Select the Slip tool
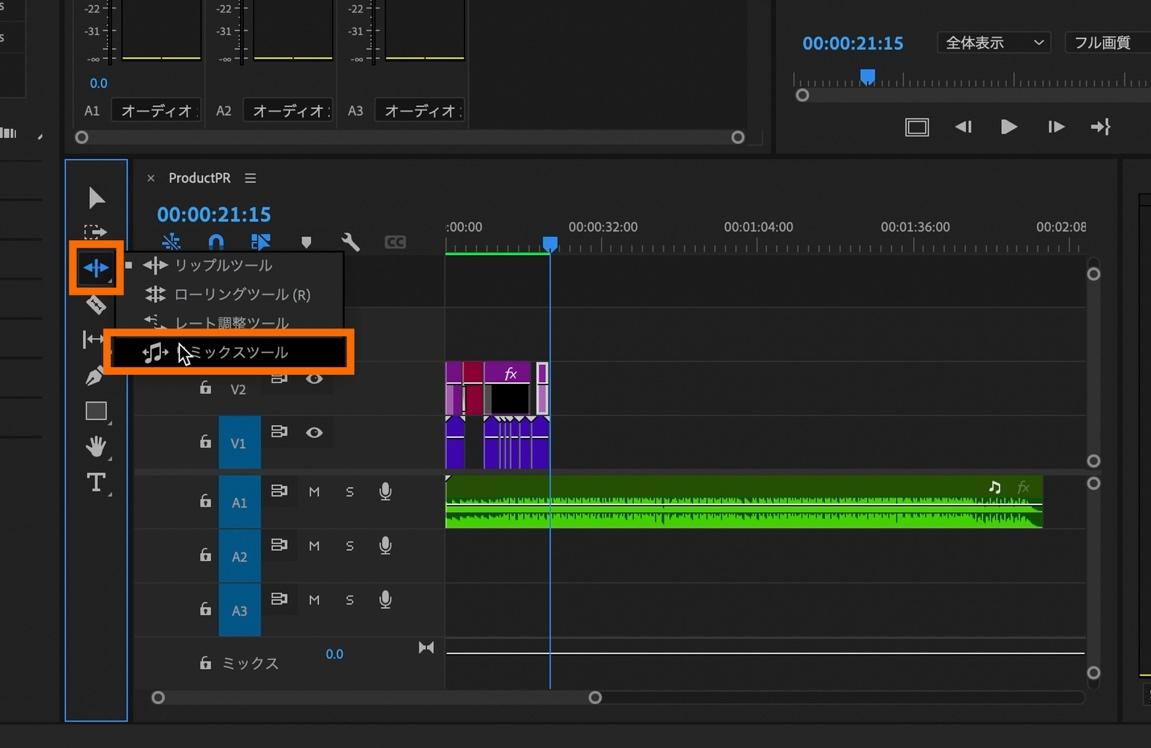The image size is (1151, 748). click(x=93, y=339)
